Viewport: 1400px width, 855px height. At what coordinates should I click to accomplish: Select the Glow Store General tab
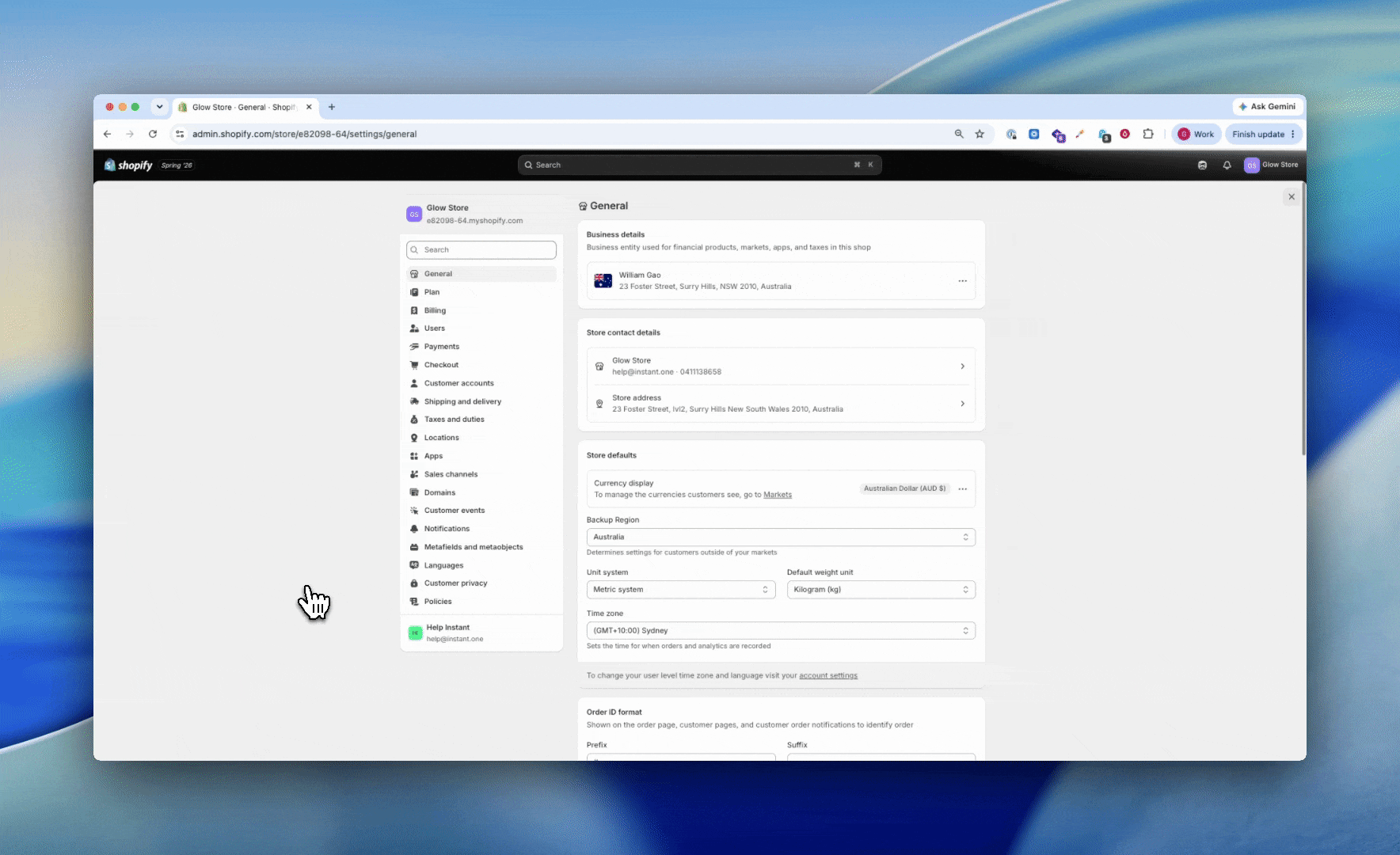(x=243, y=107)
